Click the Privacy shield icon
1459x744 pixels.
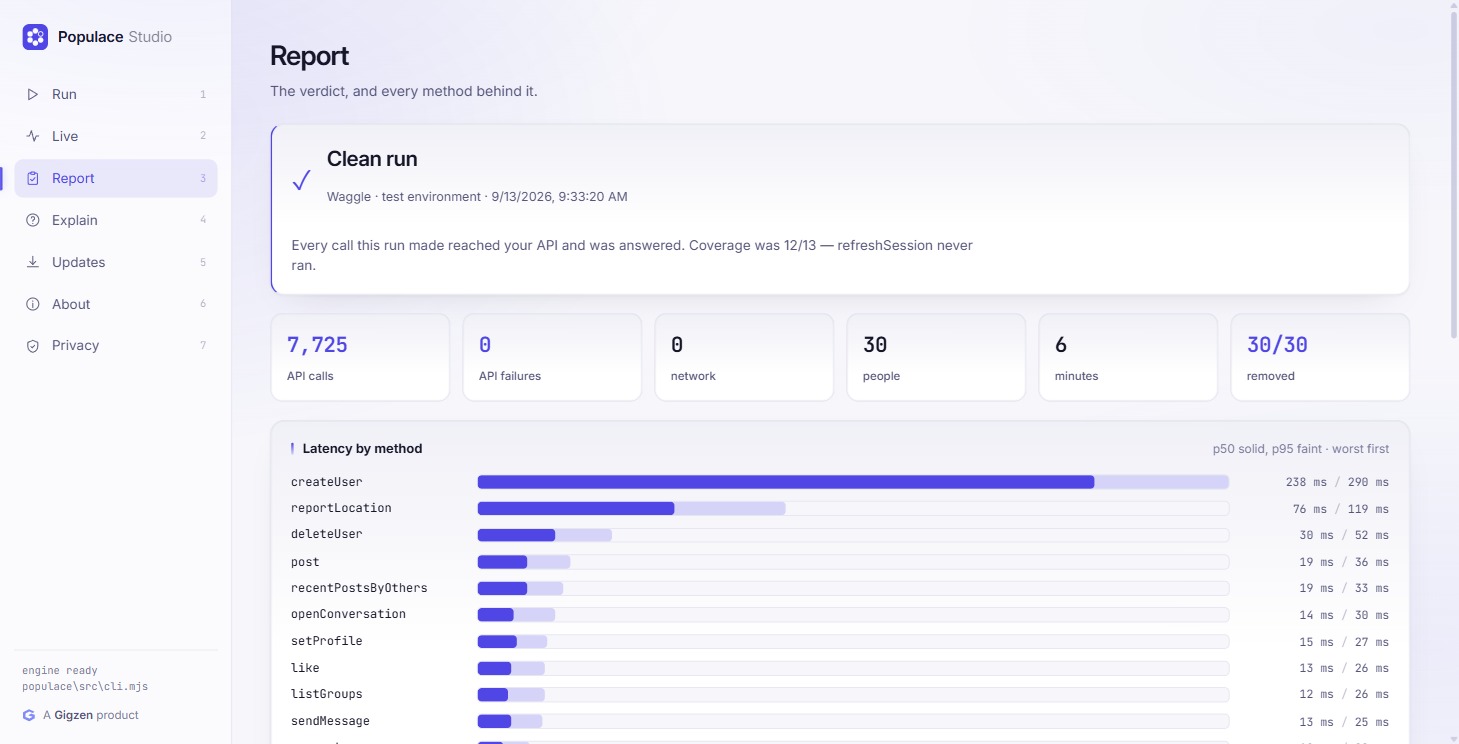point(33,345)
